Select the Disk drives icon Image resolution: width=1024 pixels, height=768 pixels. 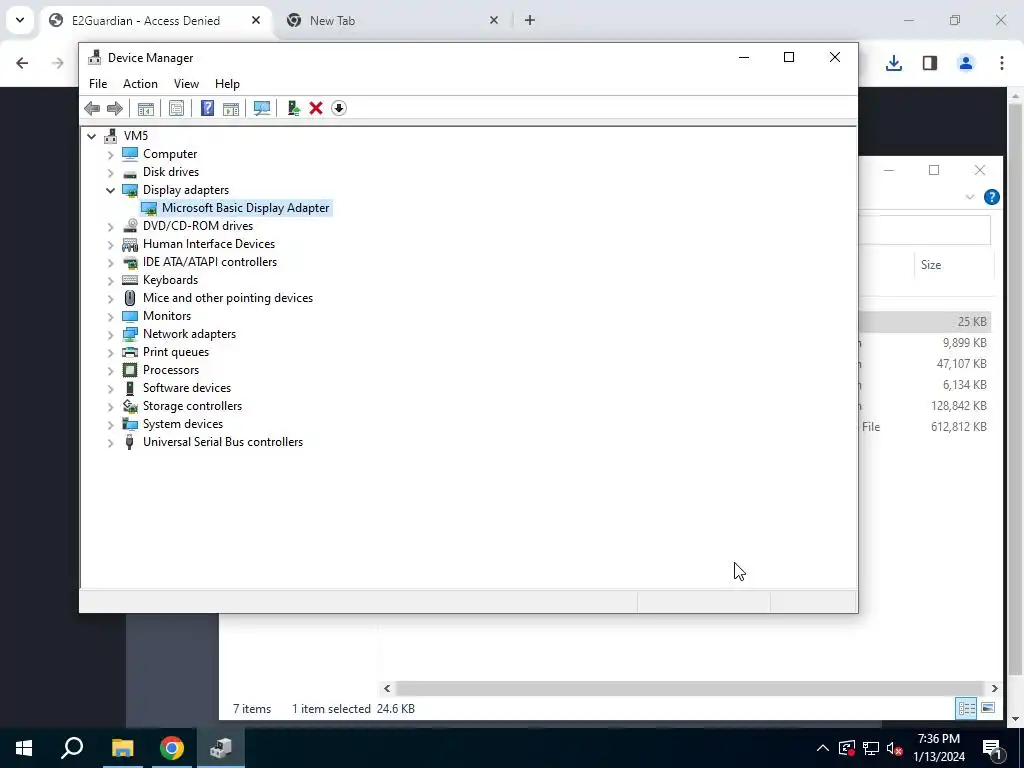(x=130, y=173)
